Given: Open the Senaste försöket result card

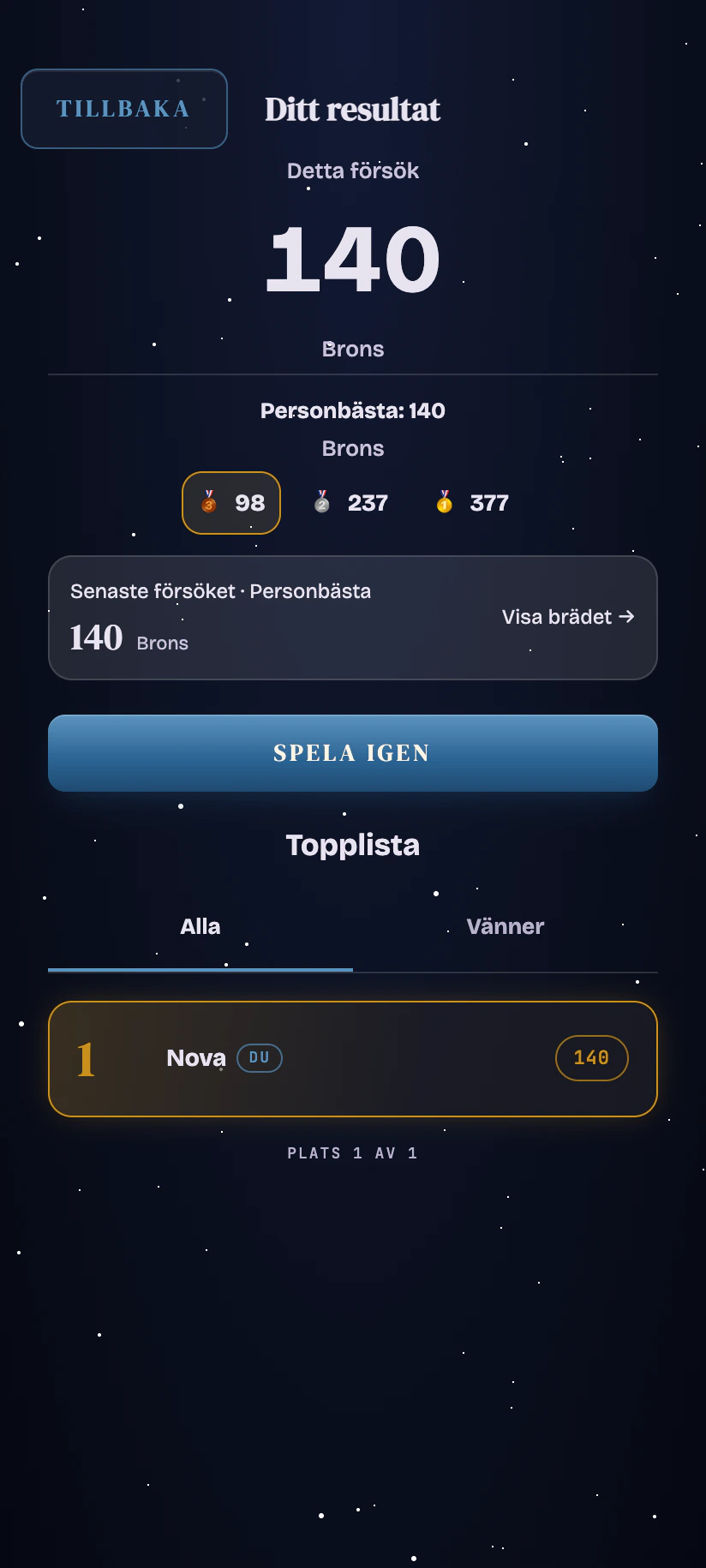Looking at the screenshot, I should [353, 618].
